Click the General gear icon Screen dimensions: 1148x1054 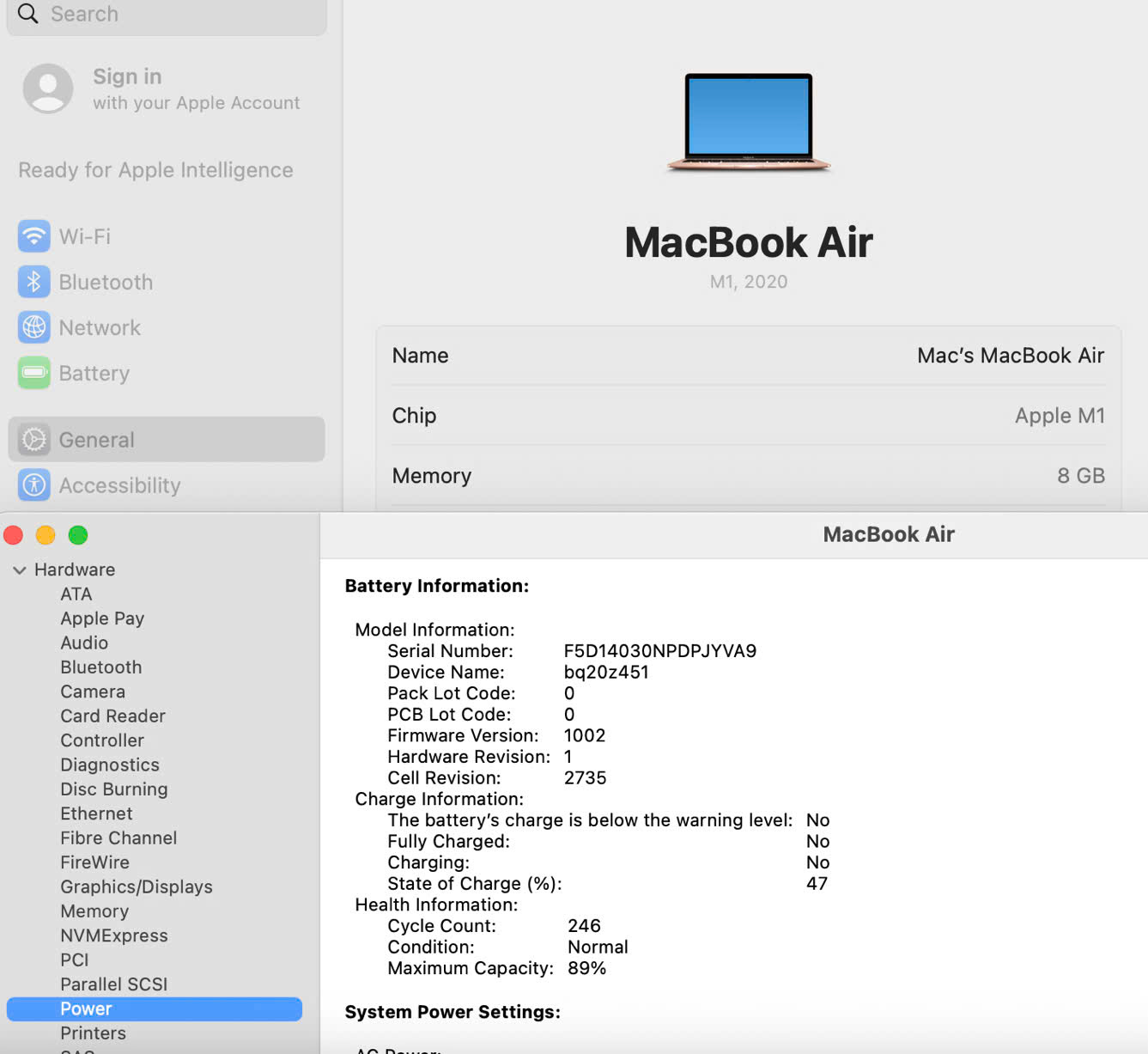[x=33, y=440]
